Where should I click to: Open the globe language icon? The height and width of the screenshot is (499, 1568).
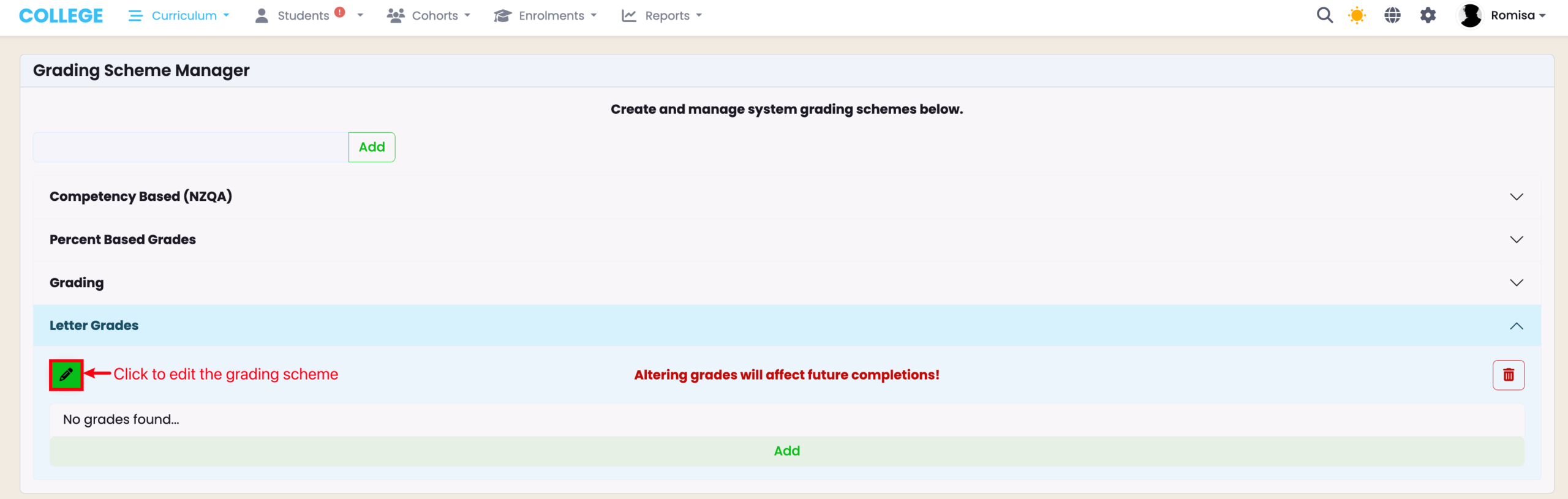click(x=1392, y=15)
